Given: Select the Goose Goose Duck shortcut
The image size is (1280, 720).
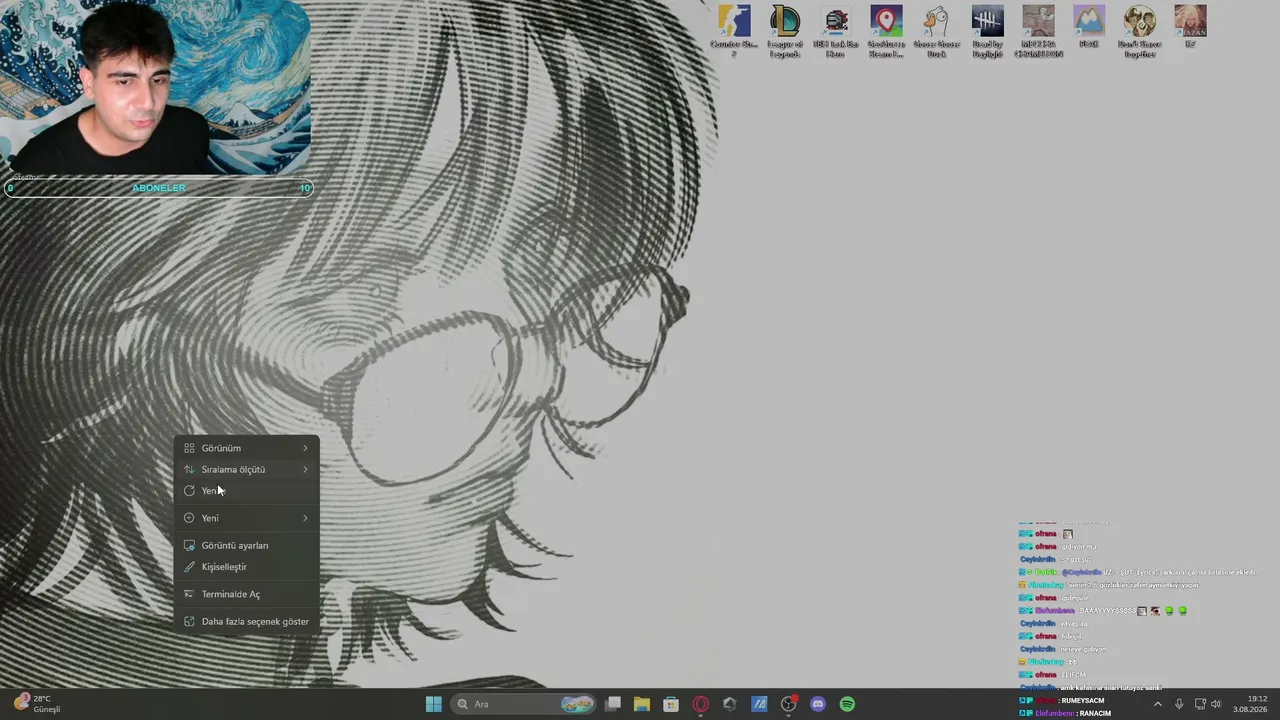Looking at the screenshot, I should (936, 31).
